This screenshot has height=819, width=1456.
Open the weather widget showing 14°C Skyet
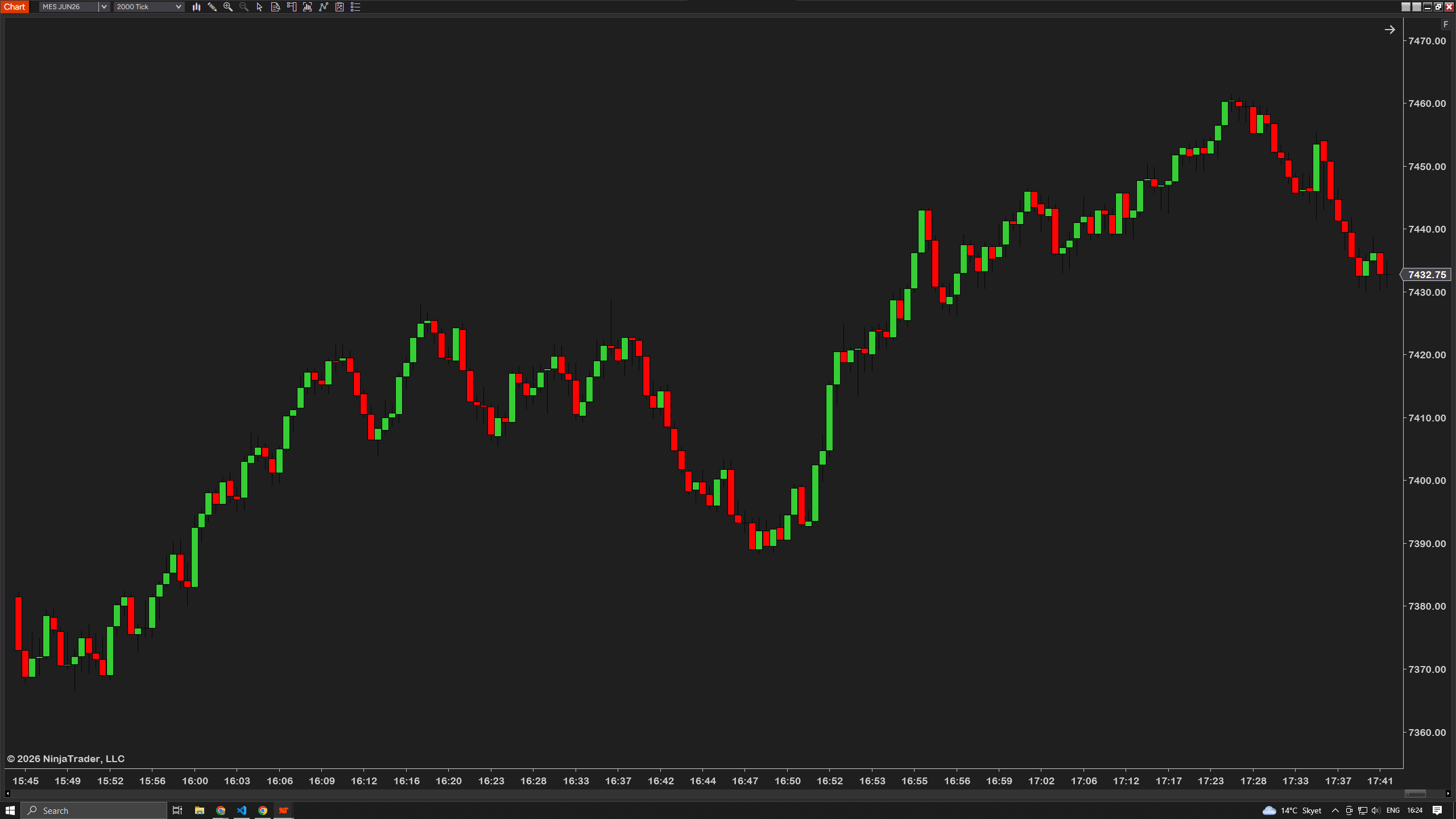(1292, 810)
